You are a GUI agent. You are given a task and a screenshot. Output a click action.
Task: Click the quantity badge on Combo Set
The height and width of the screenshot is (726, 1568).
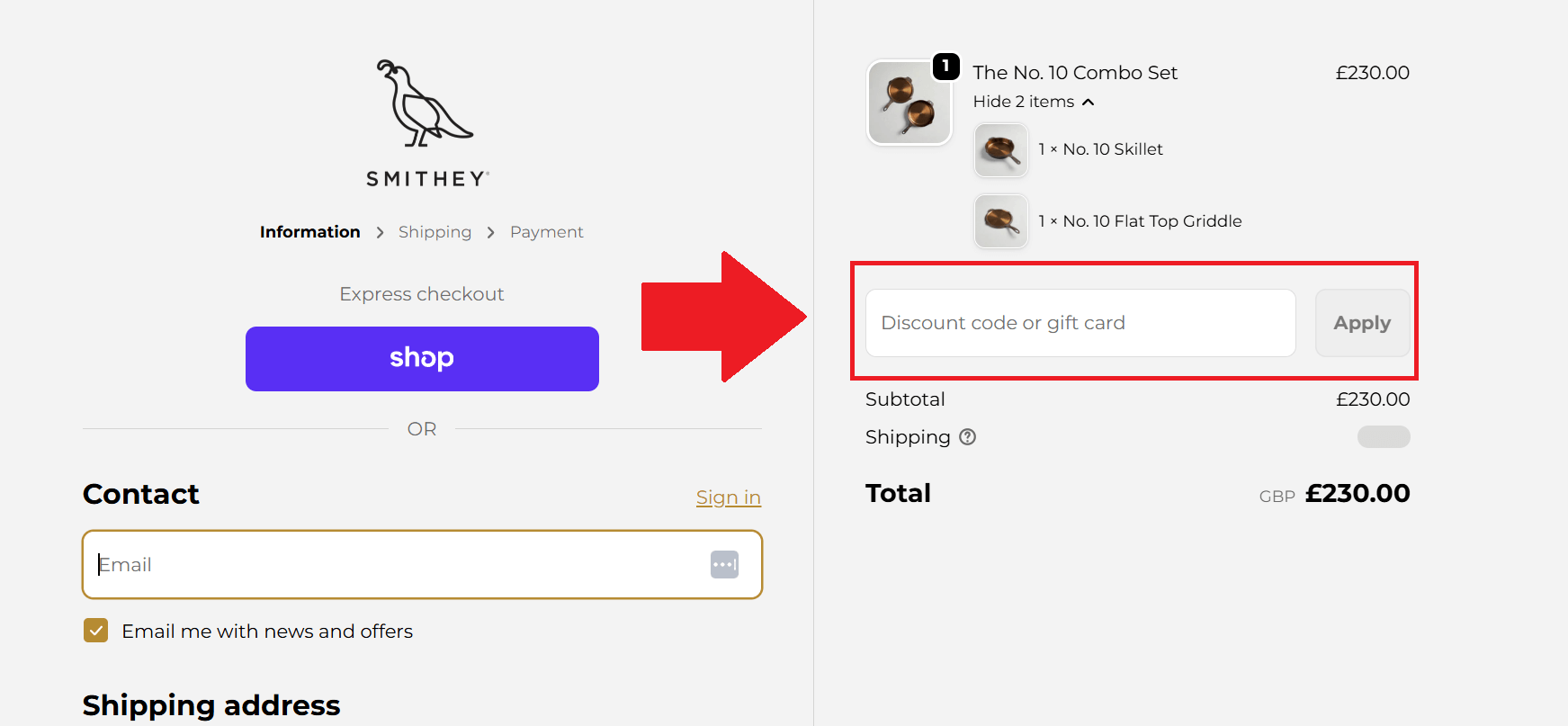click(x=945, y=66)
